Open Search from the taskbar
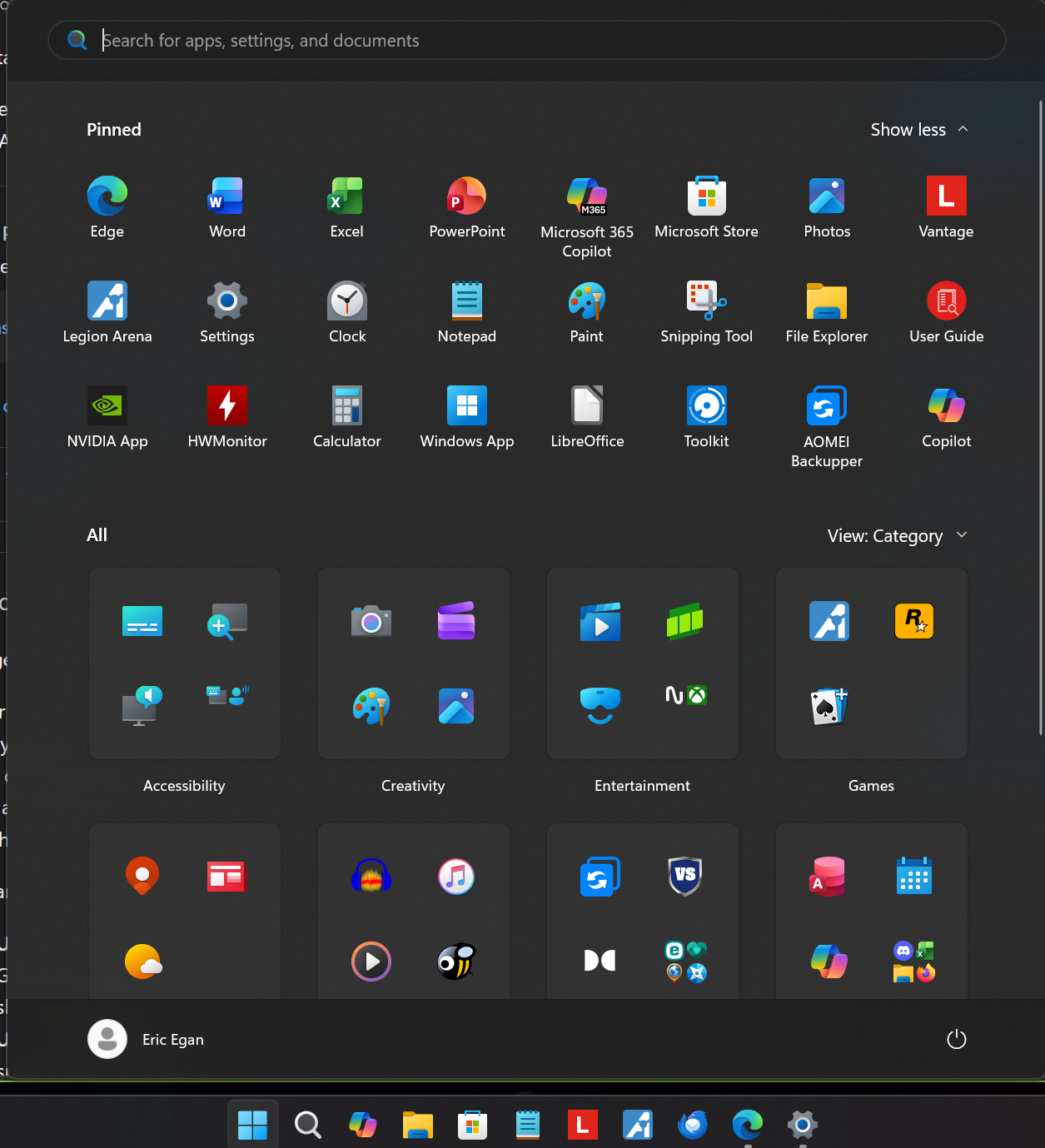Screen dimensions: 1045x1148 tap(307, 1125)
